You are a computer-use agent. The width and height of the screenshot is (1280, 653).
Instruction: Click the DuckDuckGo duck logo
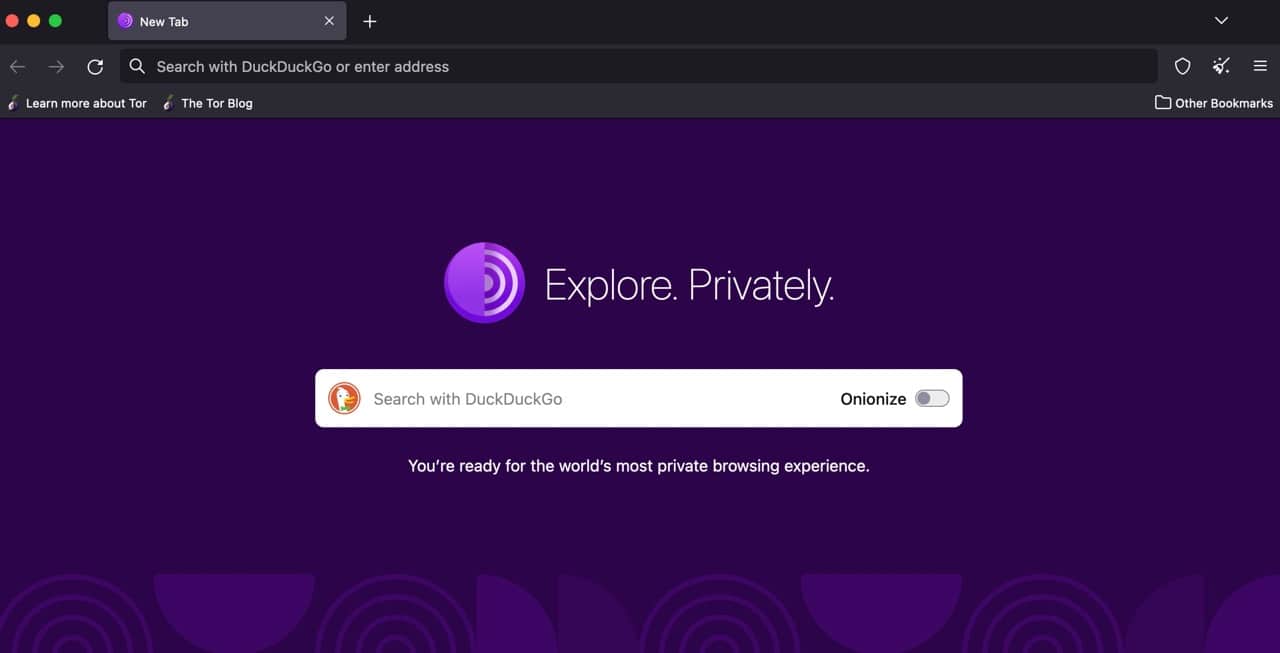[x=344, y=399]
